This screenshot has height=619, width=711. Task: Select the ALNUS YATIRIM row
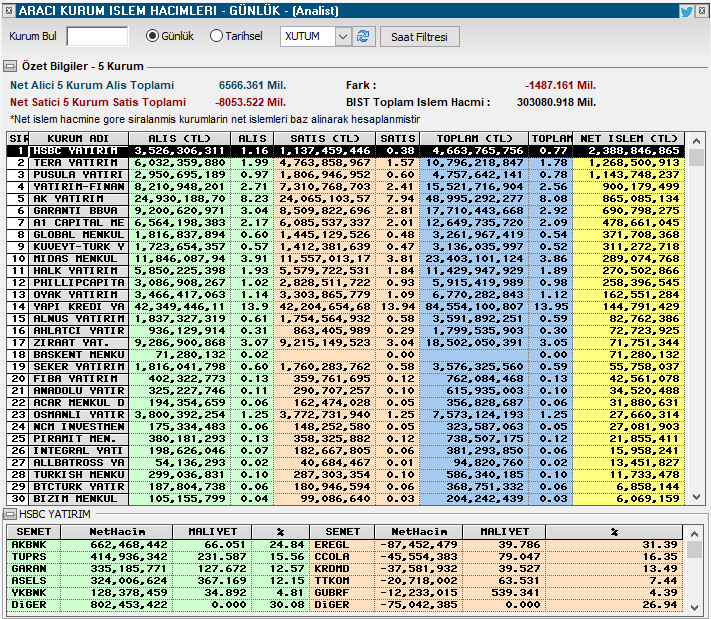346,319
